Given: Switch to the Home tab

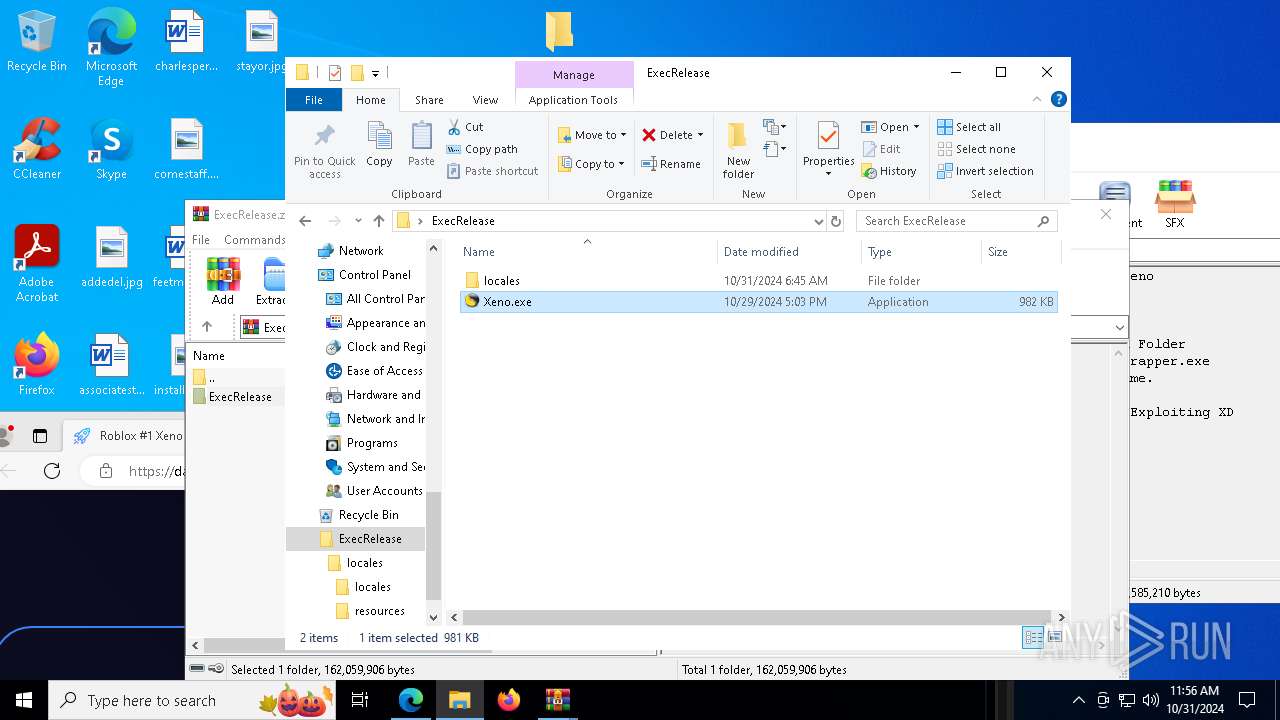Looking at the screenshot, I should pos(371,100).
